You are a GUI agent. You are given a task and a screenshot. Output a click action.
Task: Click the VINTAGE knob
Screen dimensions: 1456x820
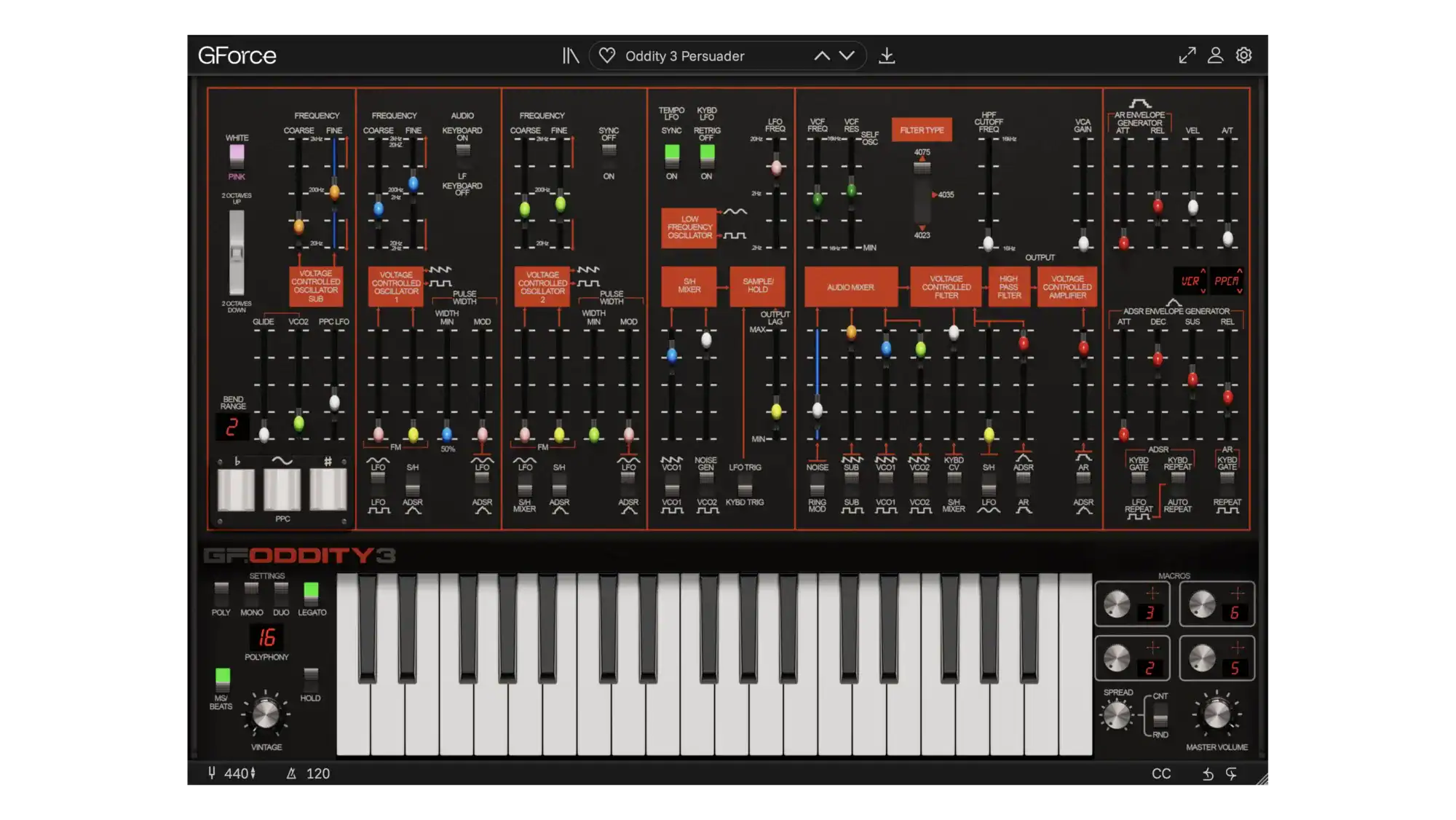coord(266,714)
